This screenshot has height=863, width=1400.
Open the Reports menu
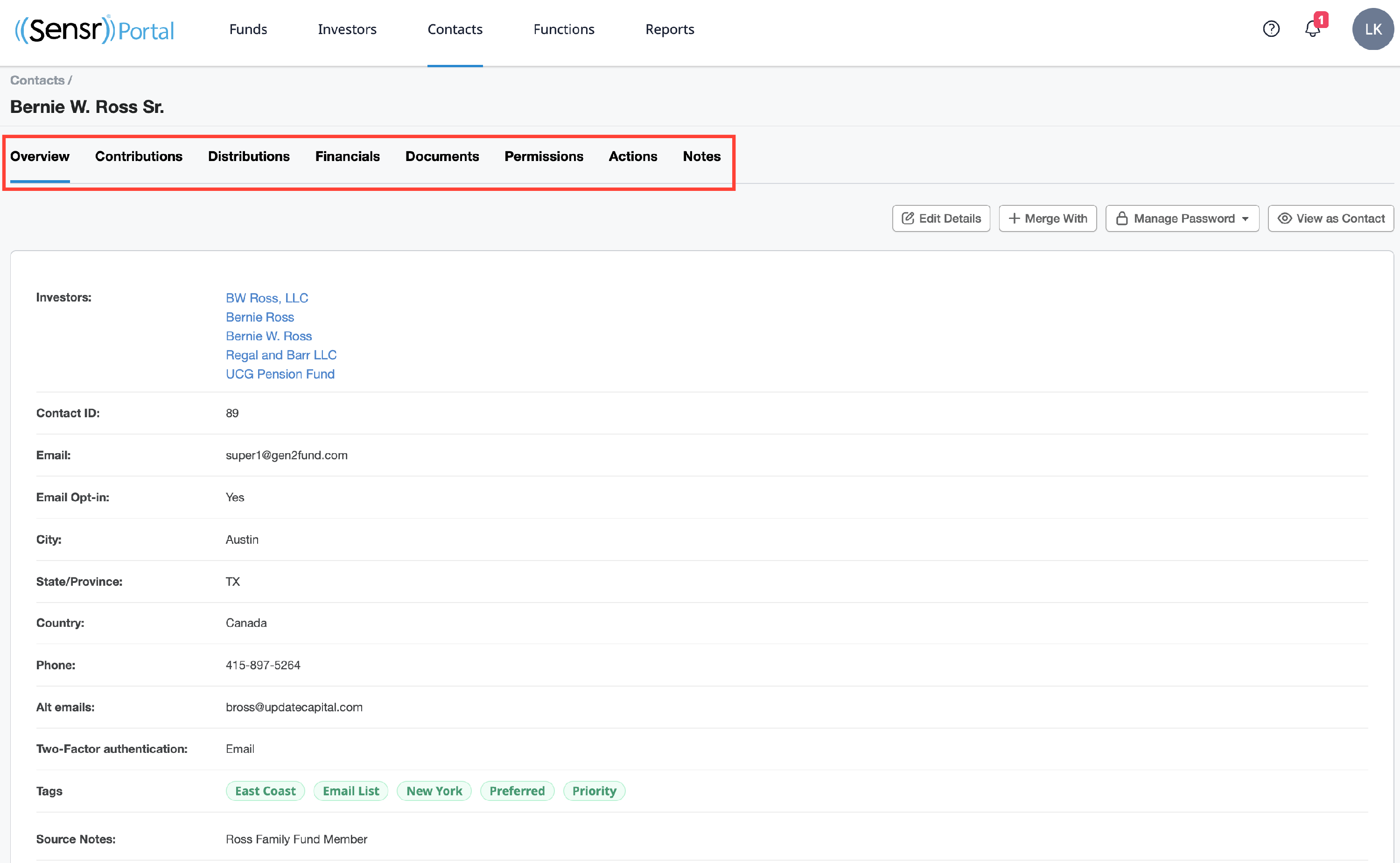(x=670, y=29)
